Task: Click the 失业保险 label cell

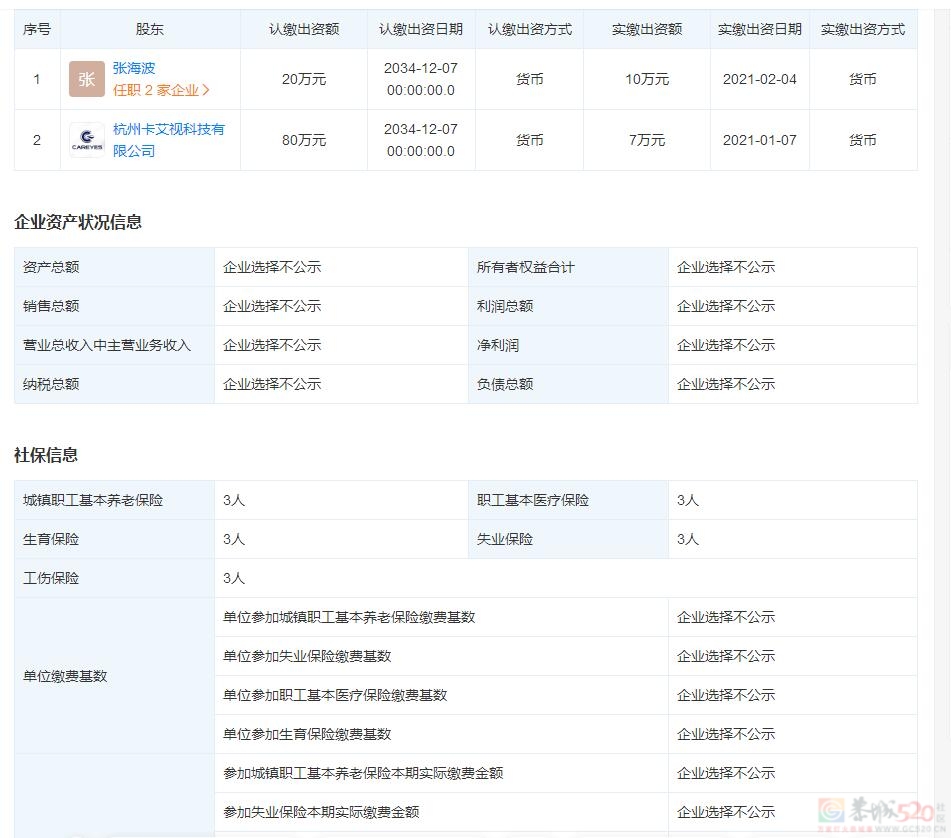Action: coord(505,539)
